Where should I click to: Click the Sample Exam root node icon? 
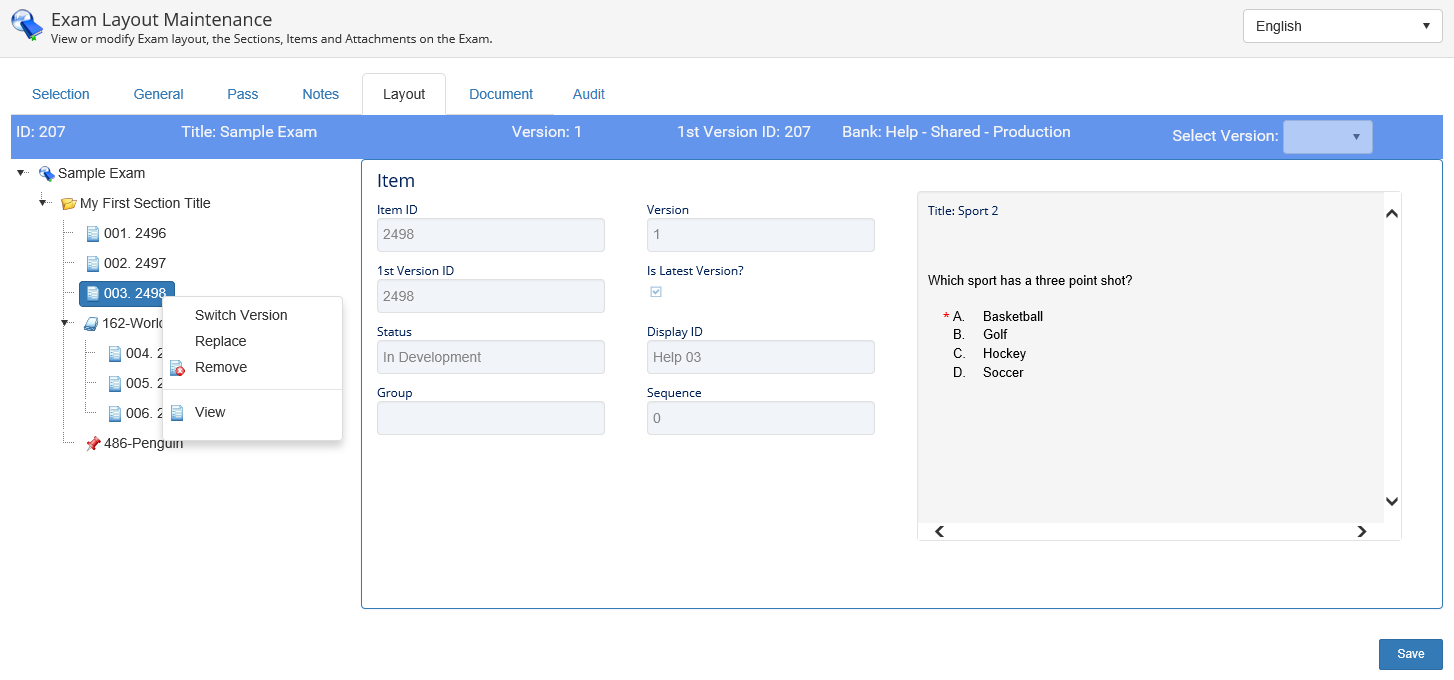click(46, 174)
